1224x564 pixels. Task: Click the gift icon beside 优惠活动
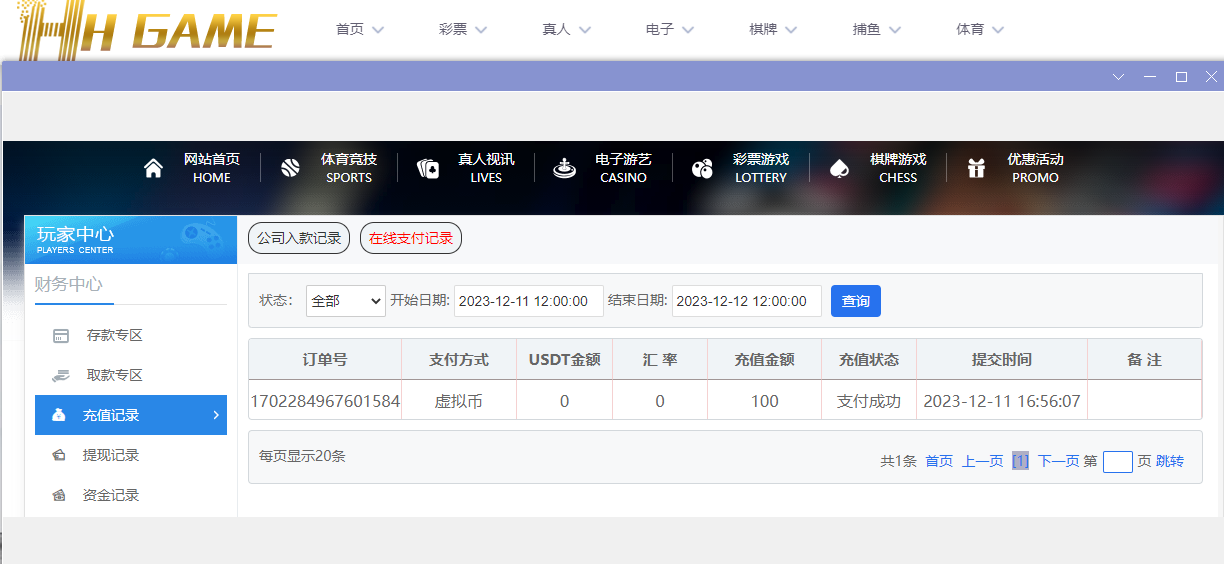coord(976,168)
